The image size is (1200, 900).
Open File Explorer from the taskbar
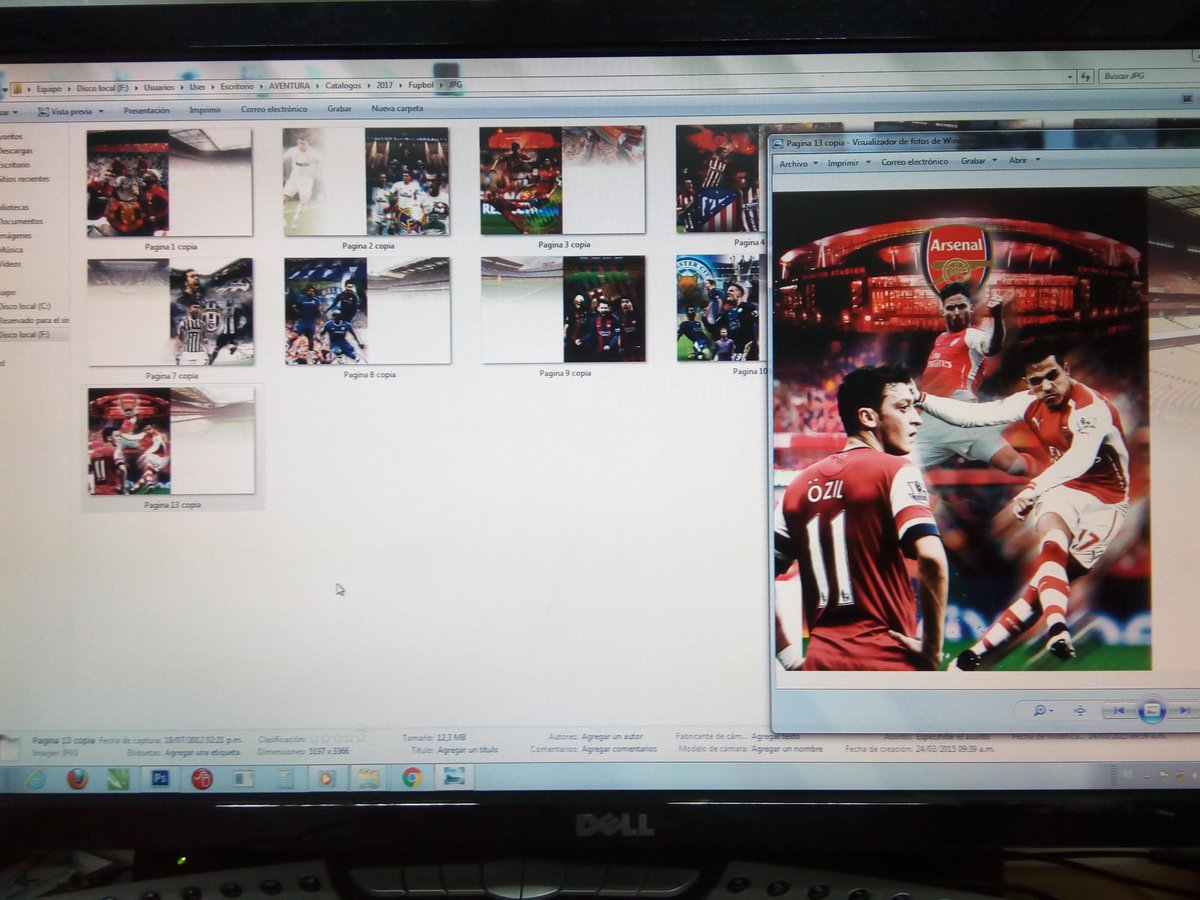point(368,778)
